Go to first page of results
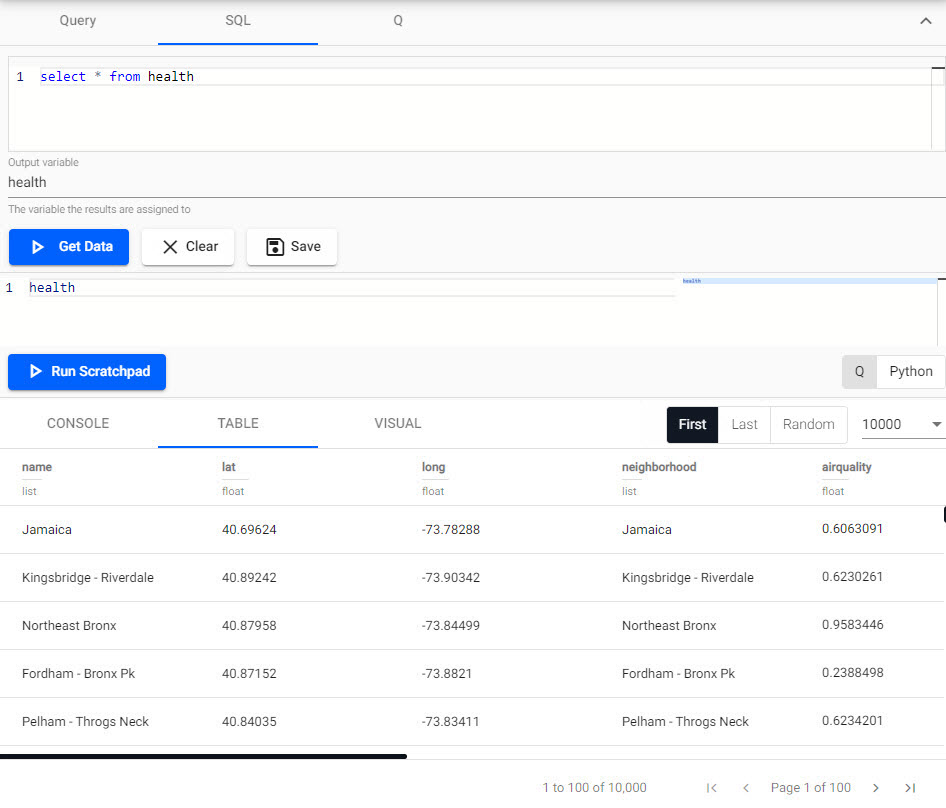 tap(711, 788)
